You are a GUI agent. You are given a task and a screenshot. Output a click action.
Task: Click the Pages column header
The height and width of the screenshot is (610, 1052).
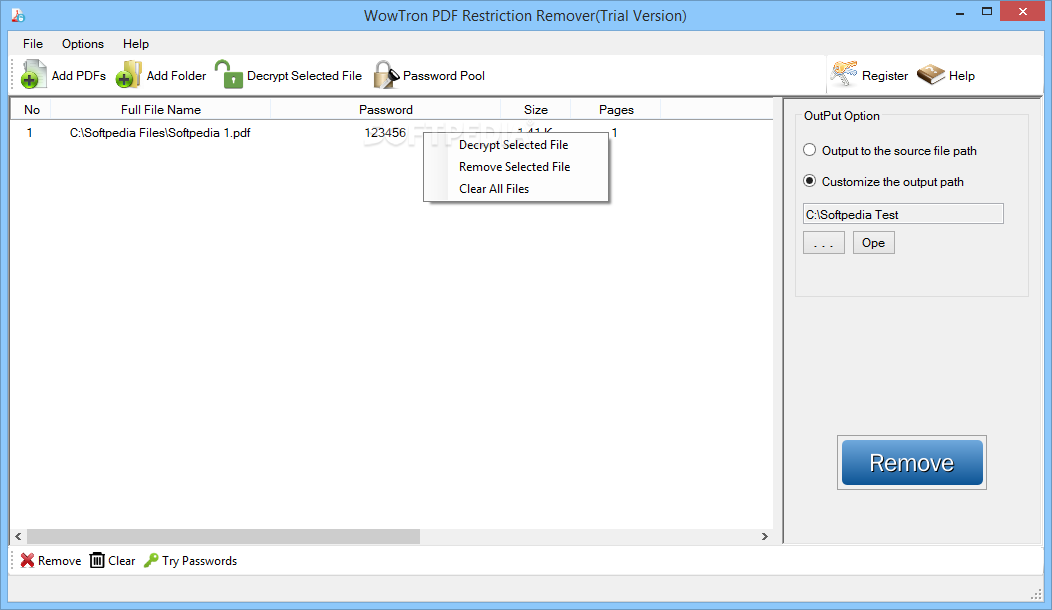pos(616,109)
